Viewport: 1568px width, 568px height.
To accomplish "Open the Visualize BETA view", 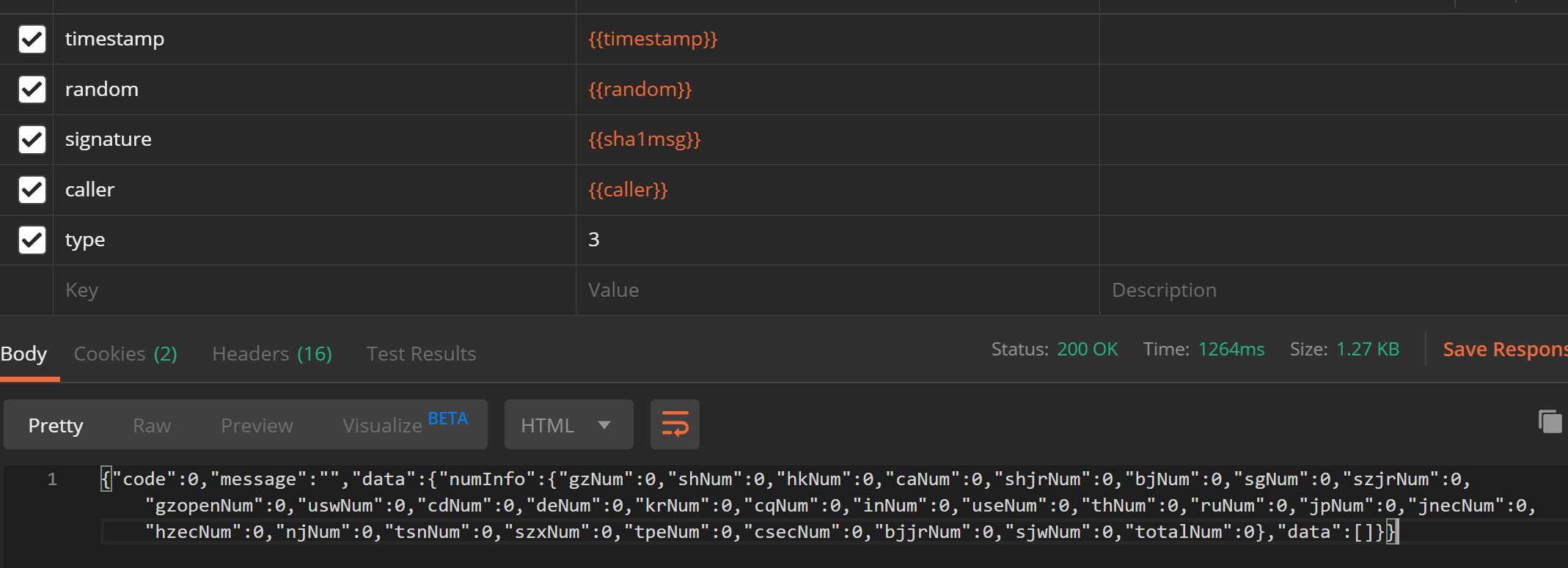I will 405,424.
